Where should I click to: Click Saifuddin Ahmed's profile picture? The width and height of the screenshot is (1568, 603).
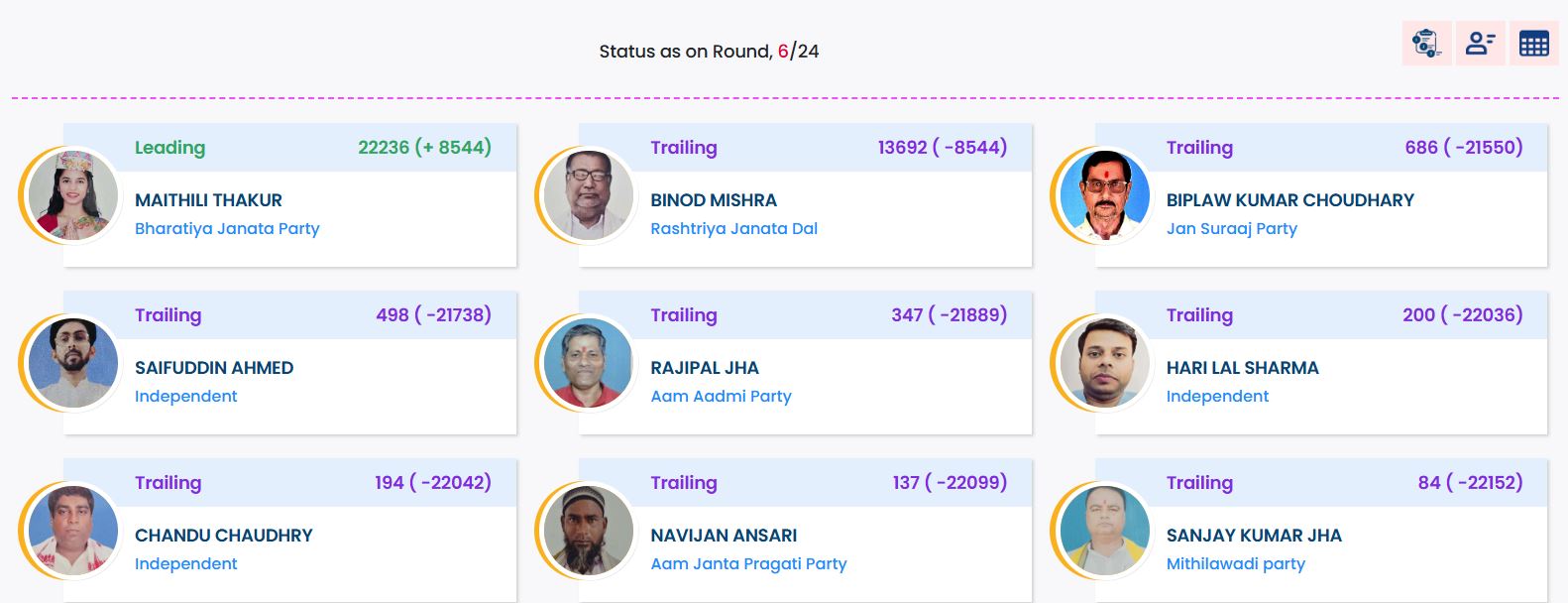[73, 363]
